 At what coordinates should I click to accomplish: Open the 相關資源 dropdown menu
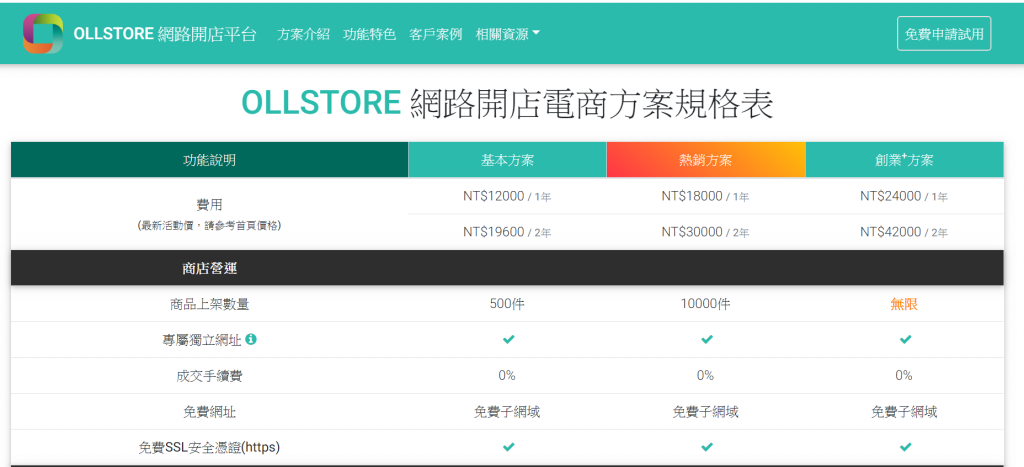click(x=507, y=35)
